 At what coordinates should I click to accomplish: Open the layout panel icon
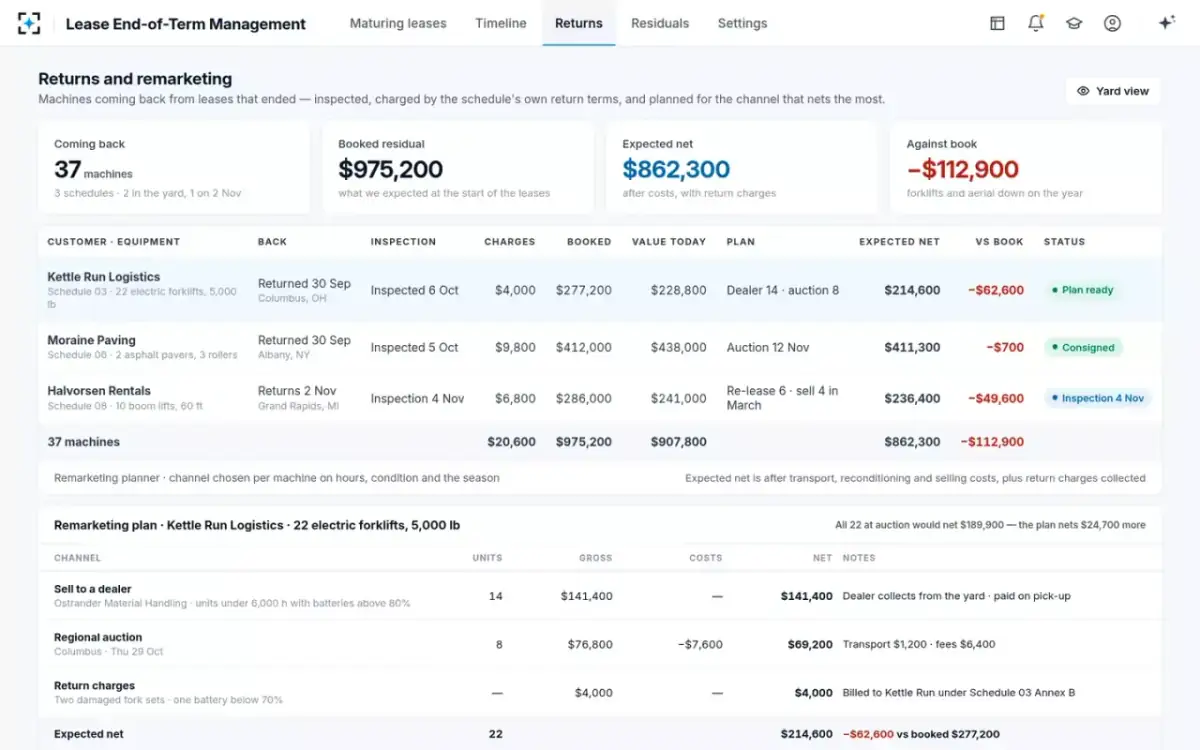point(997,23)
